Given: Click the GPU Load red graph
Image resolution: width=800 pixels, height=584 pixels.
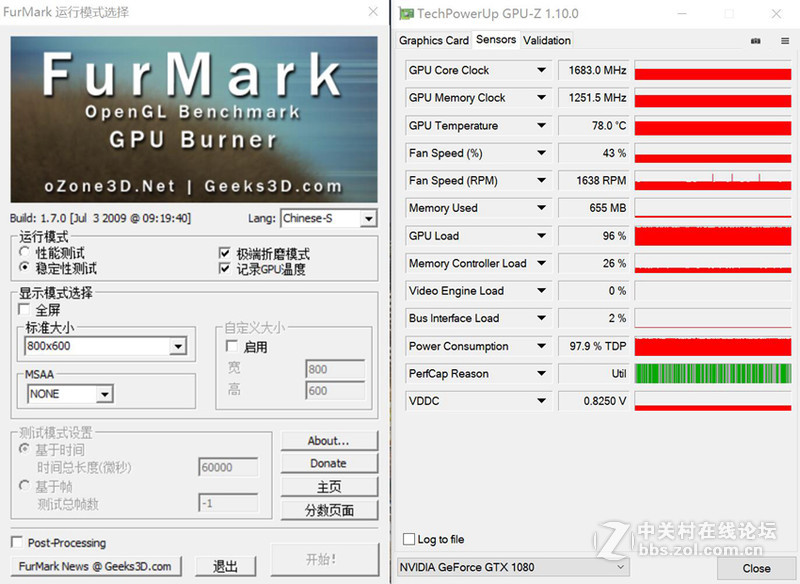Looking at the screenshot, I should [713, 236].
